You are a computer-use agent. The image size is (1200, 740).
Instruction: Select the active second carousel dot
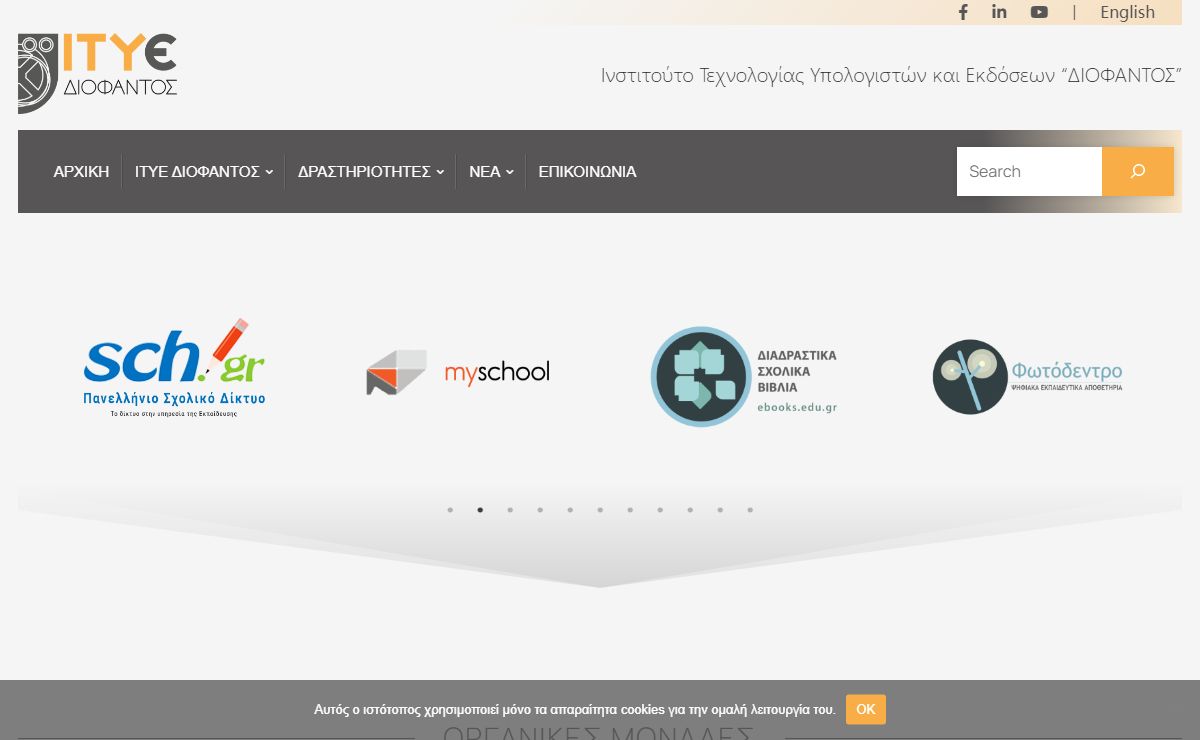pyautogui.click(x=480, y=510)
